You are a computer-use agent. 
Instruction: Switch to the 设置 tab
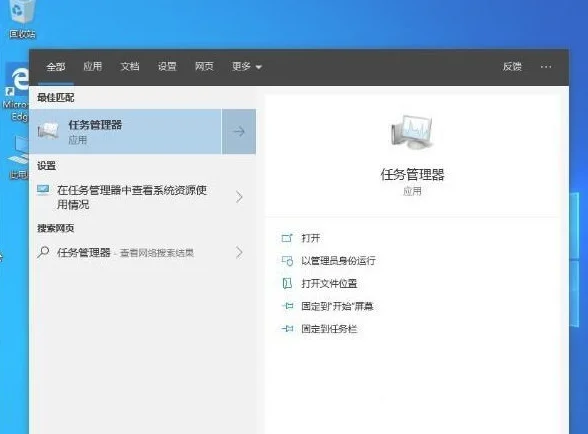(167, 67)
